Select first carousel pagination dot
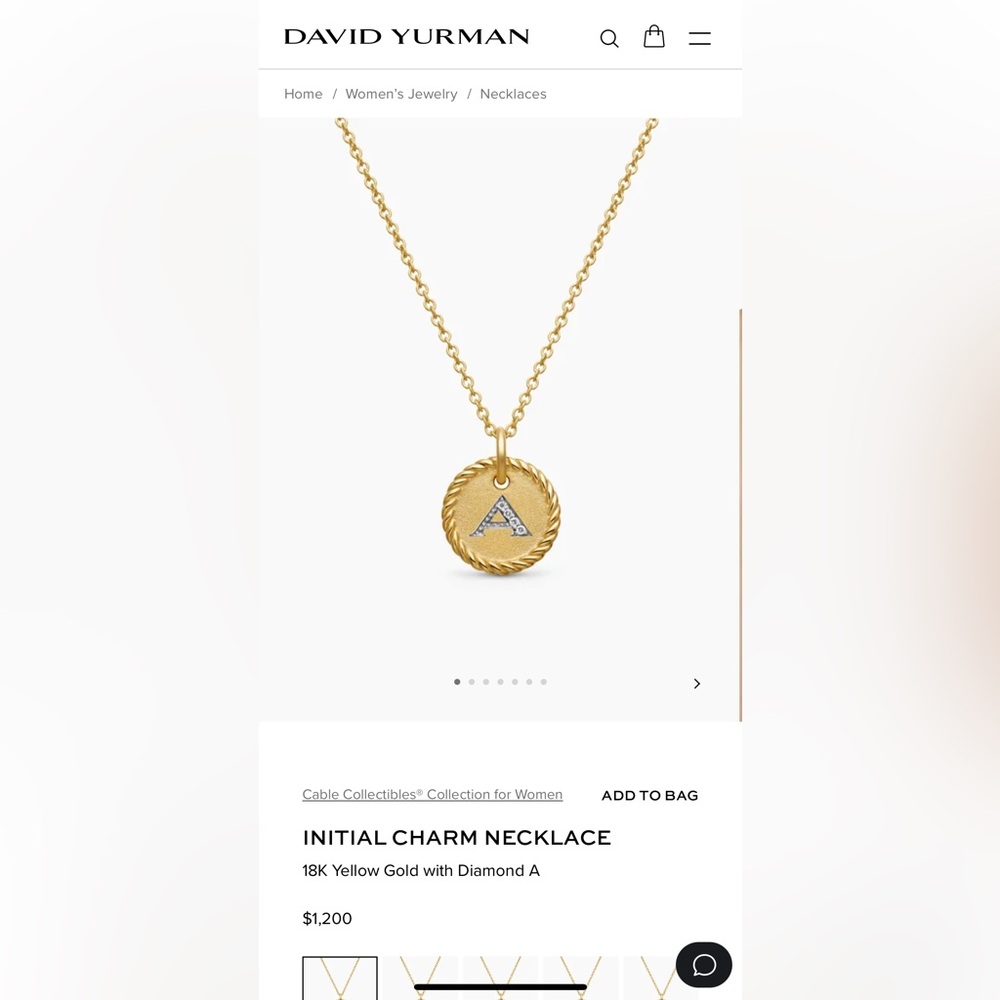1000x1000 pixels. [457, 682]
